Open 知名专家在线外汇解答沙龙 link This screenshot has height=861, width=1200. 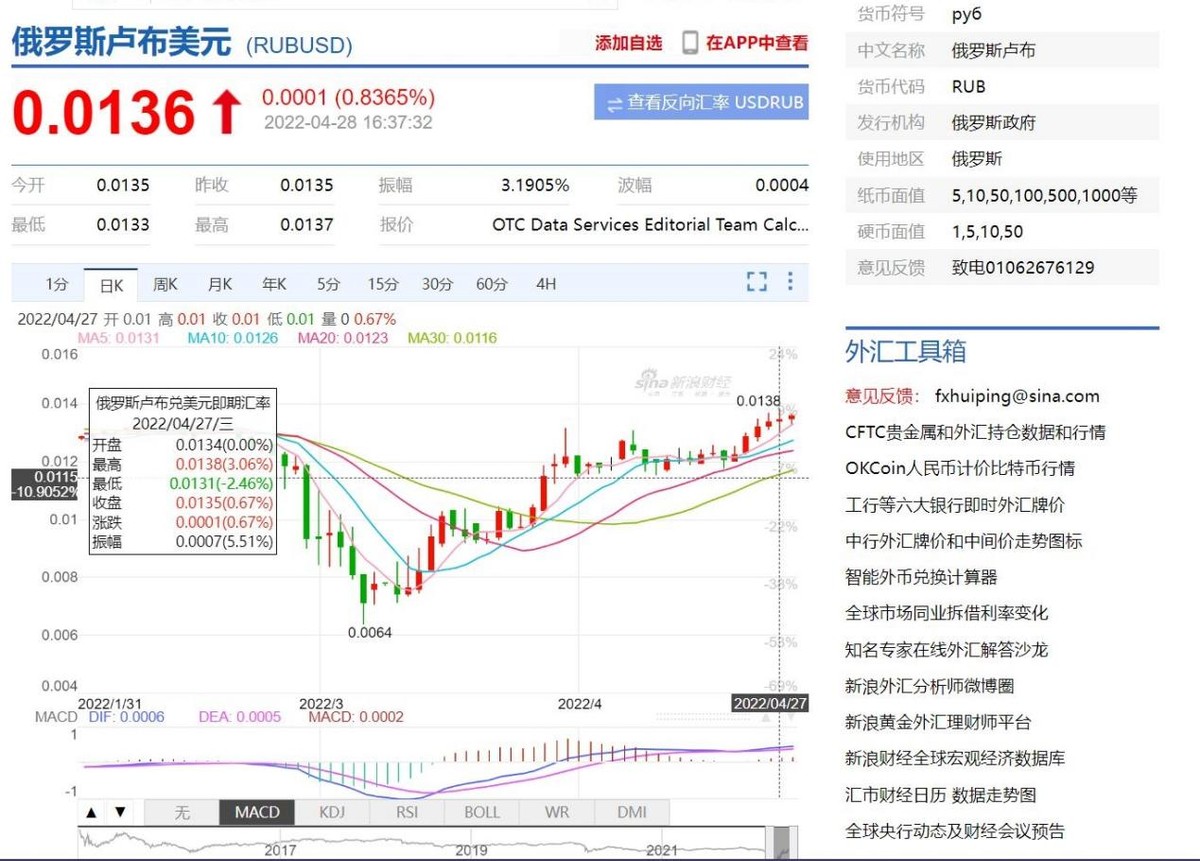(946, 650)
